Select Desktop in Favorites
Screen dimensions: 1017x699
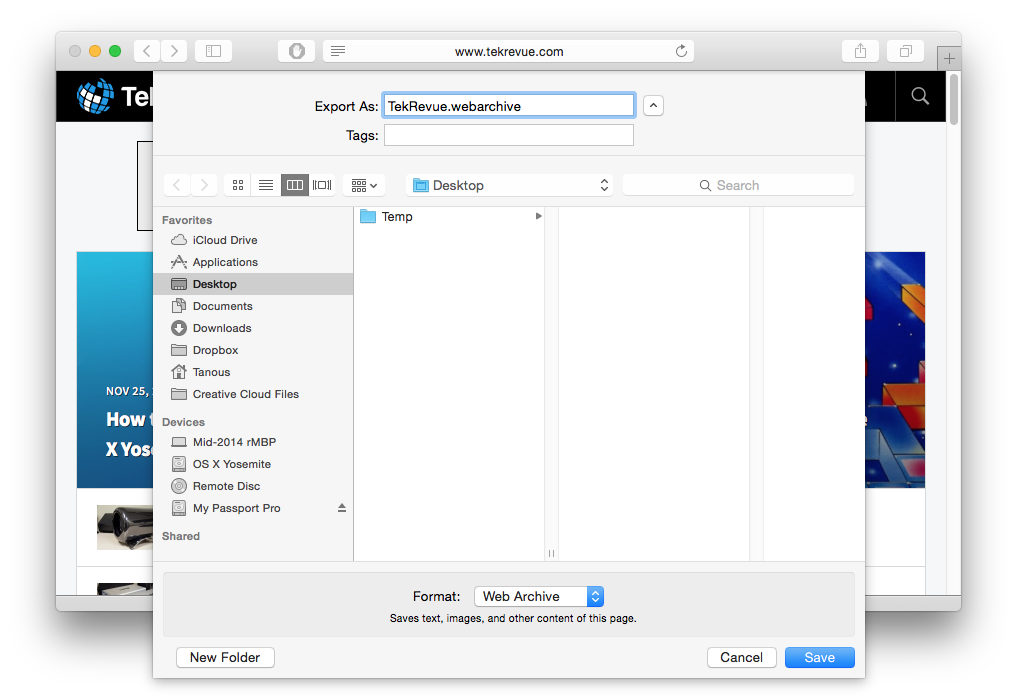[x=254, y=284]
